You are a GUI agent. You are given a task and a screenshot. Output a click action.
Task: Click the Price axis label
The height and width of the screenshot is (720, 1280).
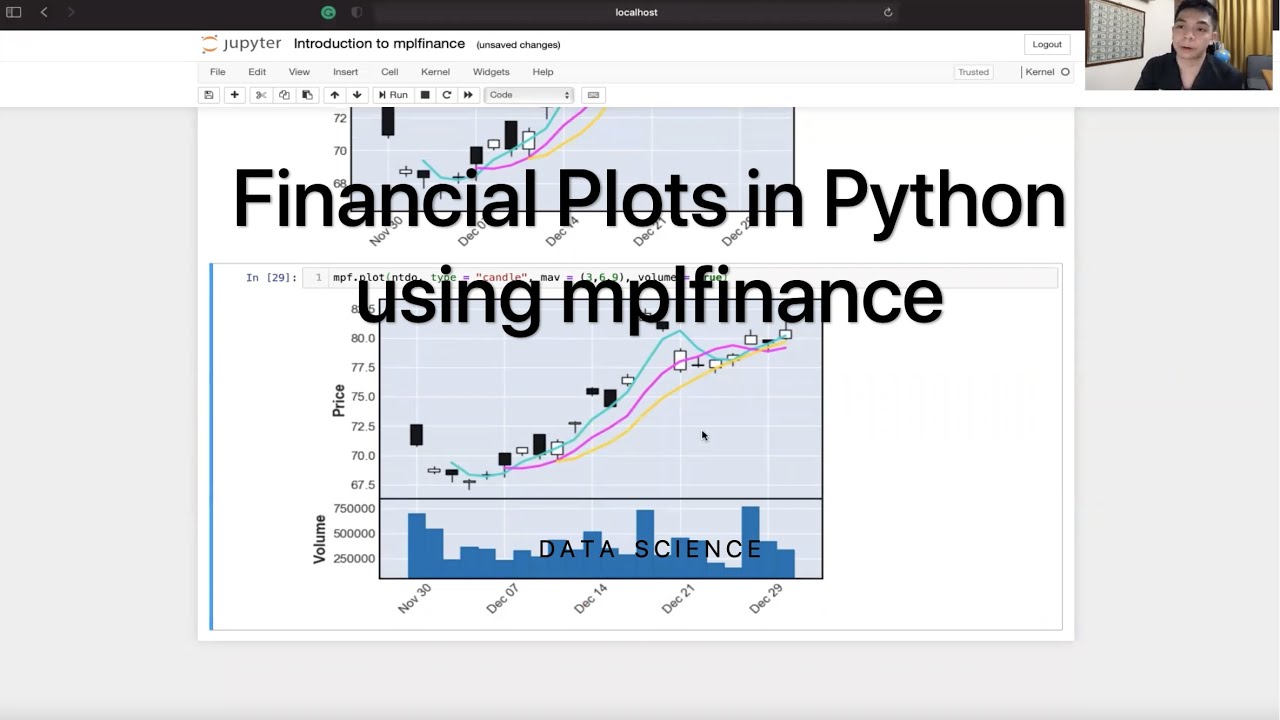click(339, 400)
